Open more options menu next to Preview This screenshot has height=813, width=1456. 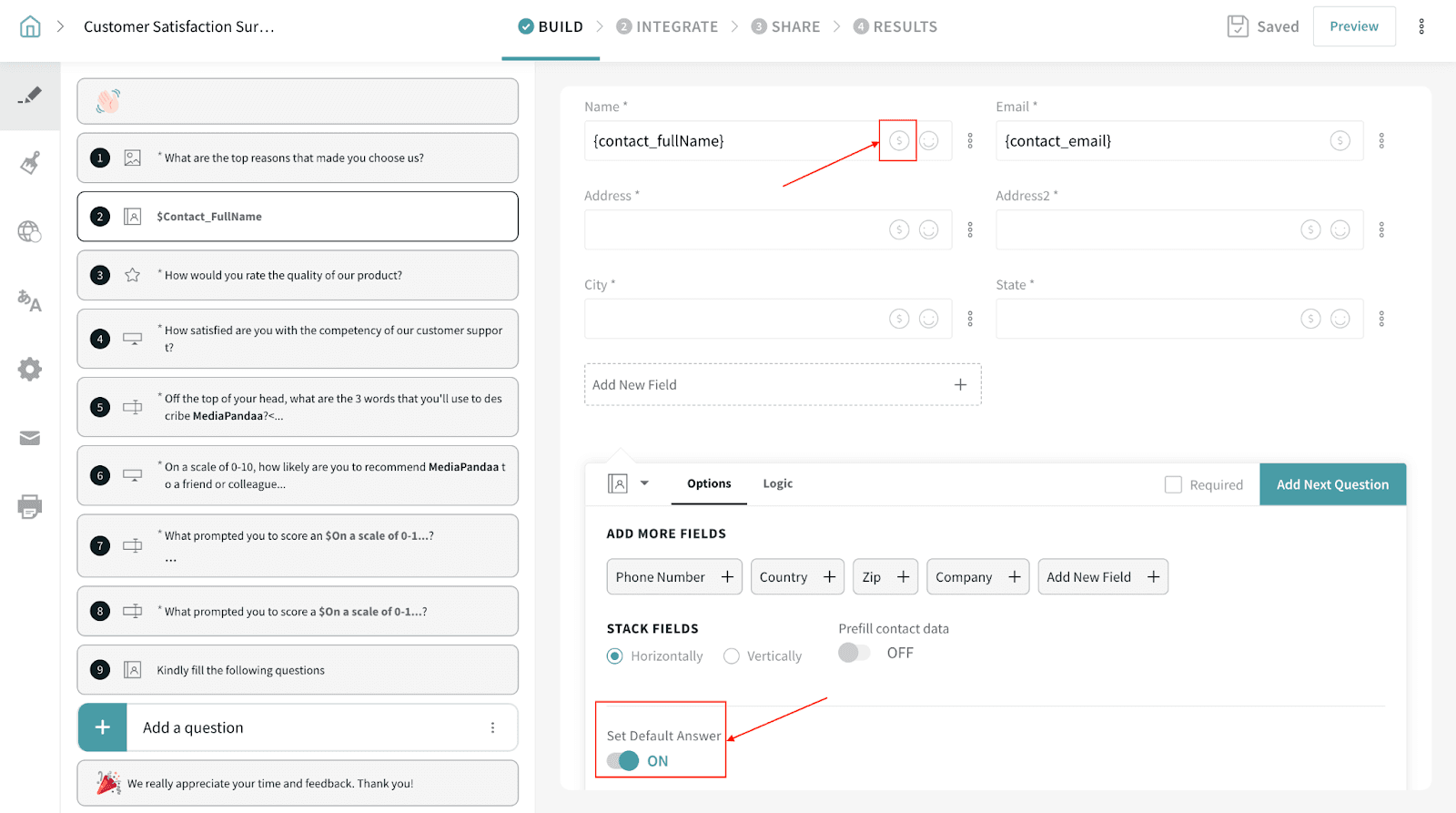(x=1421, y=26)
